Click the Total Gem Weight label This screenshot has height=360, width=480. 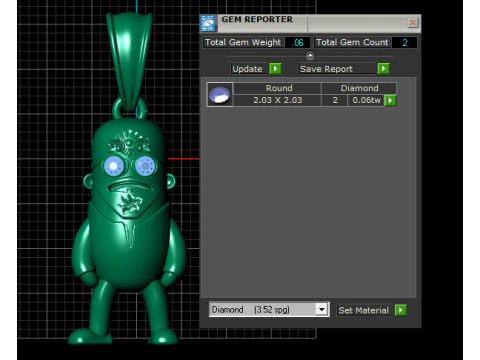coord(243,43)
